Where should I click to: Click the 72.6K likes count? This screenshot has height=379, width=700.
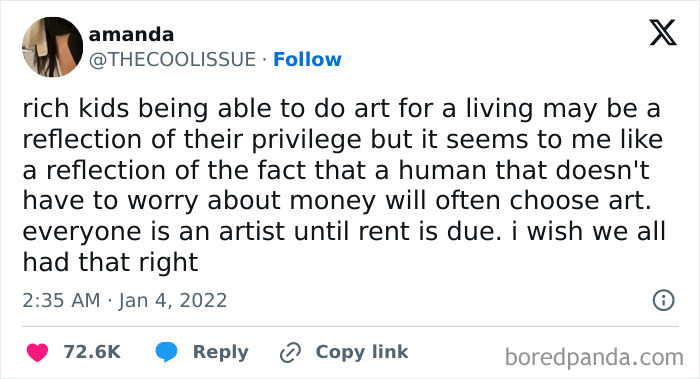pyautogui.click(x=92, y=352)
